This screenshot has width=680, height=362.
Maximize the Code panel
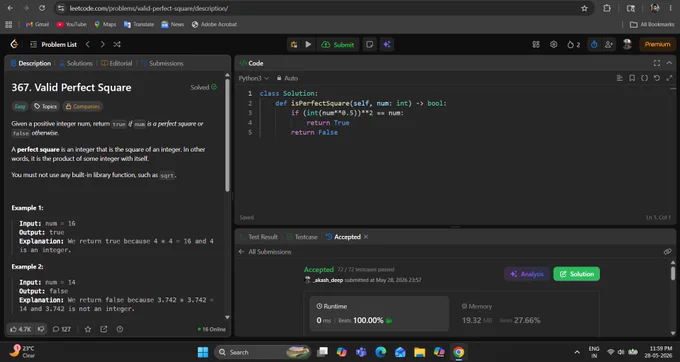[x=657, y=63]
